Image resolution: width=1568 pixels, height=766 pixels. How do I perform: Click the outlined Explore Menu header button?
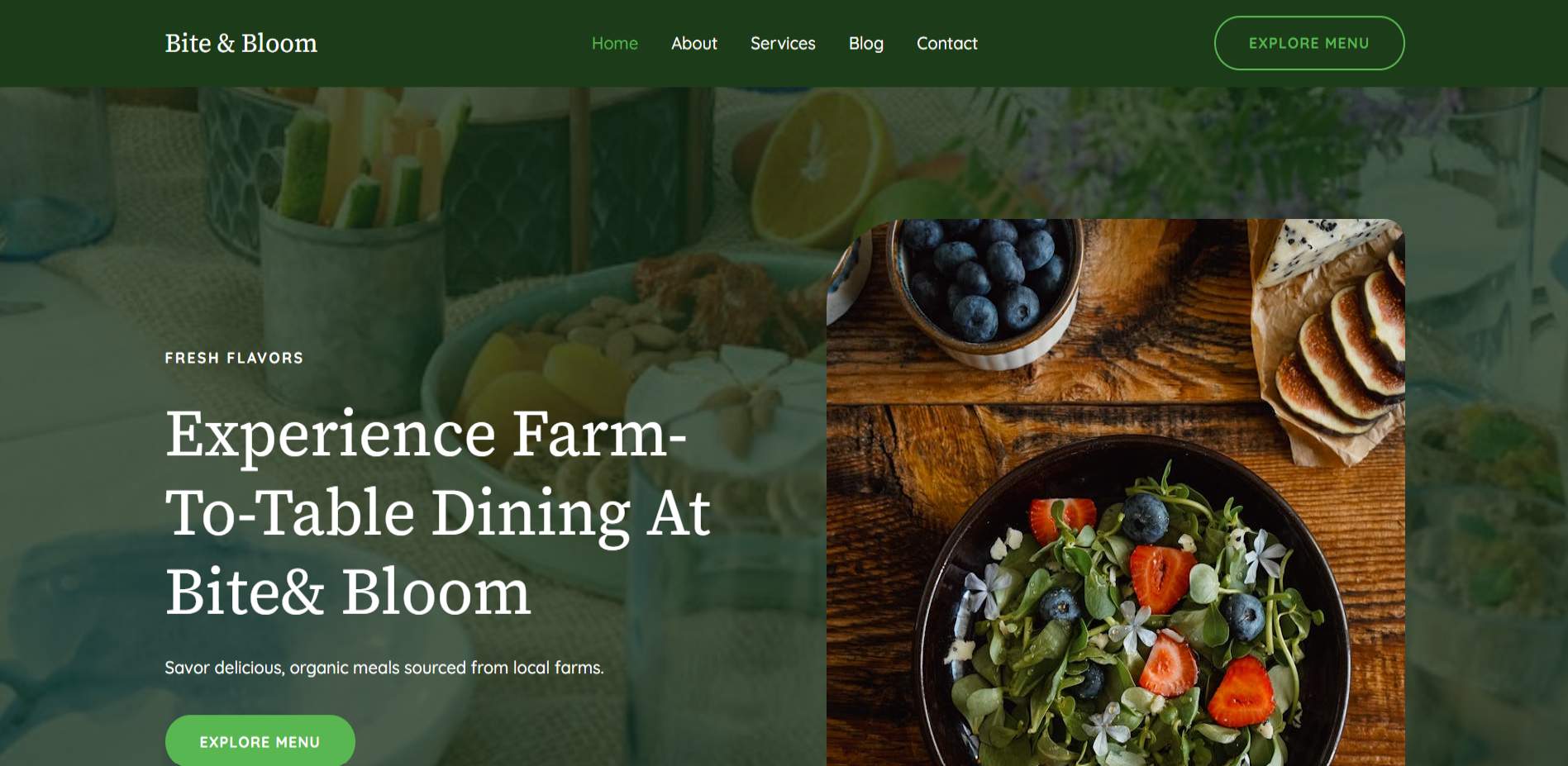[x=1308, y=43]
